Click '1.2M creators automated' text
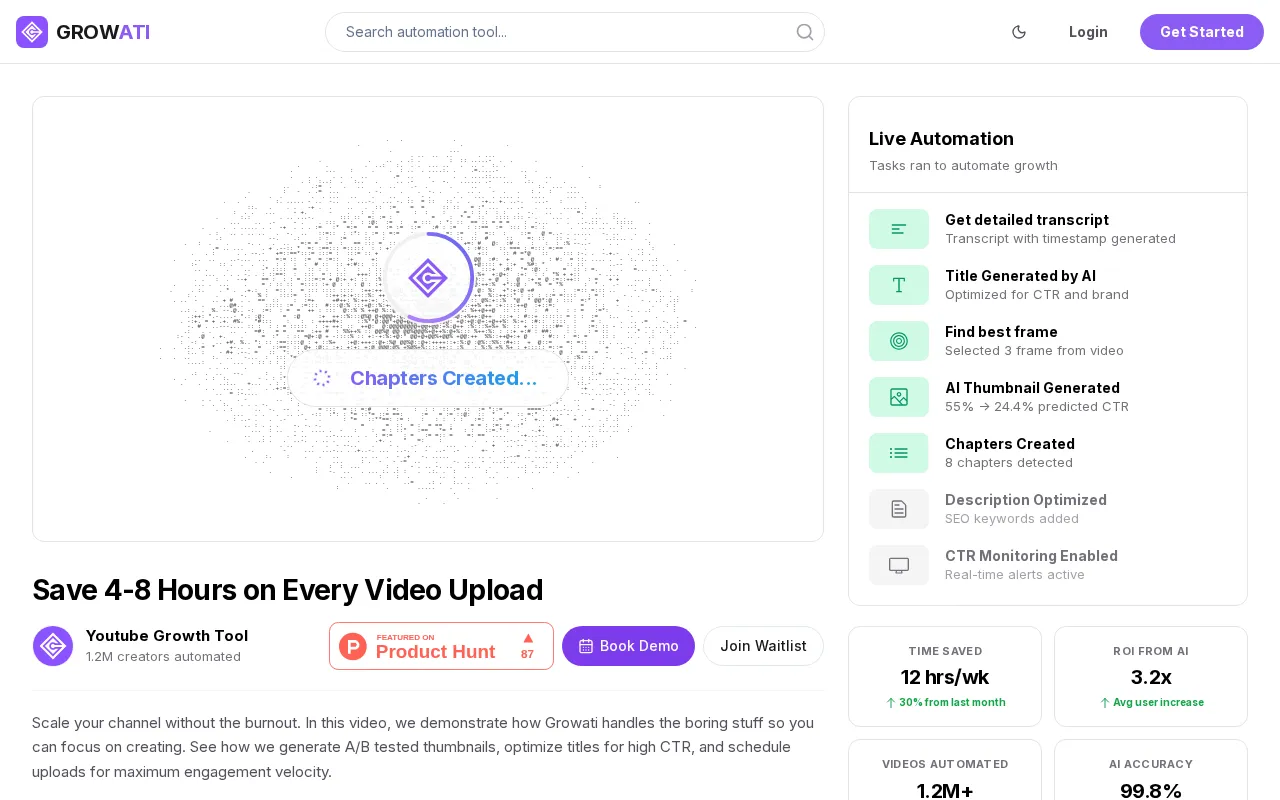The width and height of the screenshot is (1280, 800). [163, 656]
